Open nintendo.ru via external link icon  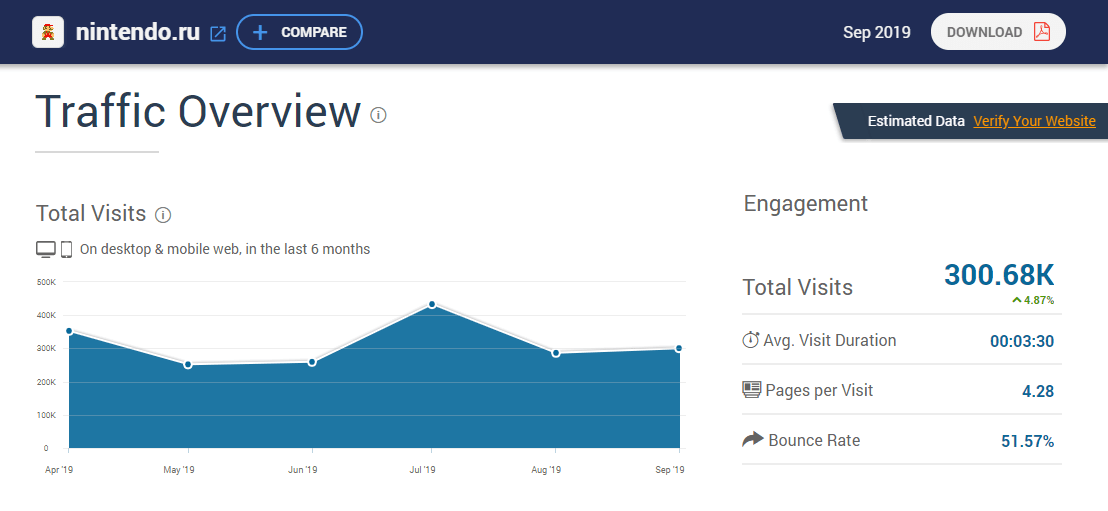pyautogui.click(x=218, y=33)
